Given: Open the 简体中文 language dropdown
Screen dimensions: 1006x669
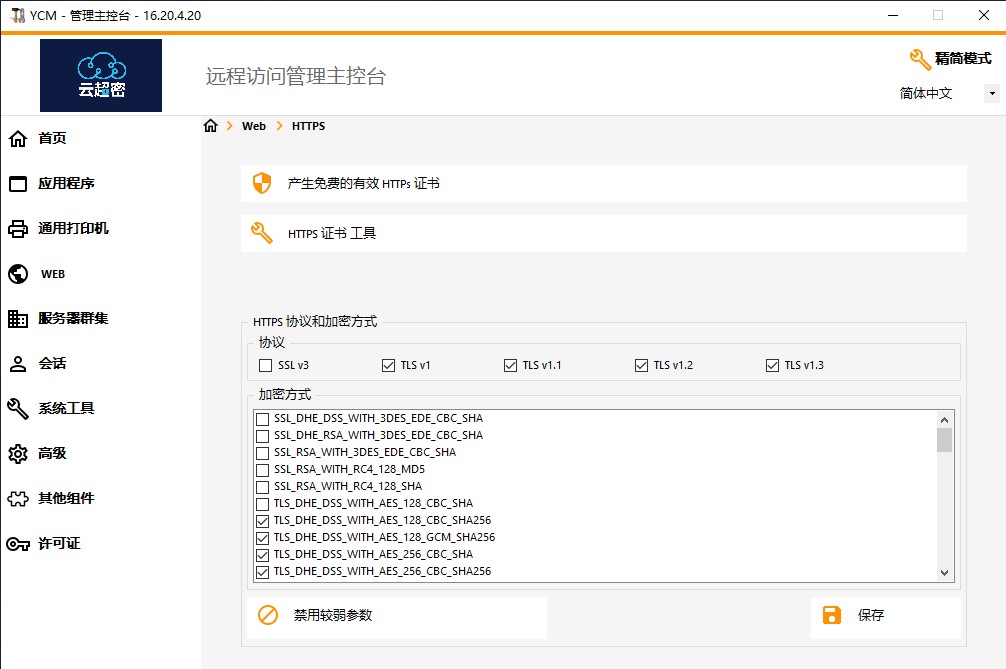Looking at the screenshot, I should pos(992,94).
